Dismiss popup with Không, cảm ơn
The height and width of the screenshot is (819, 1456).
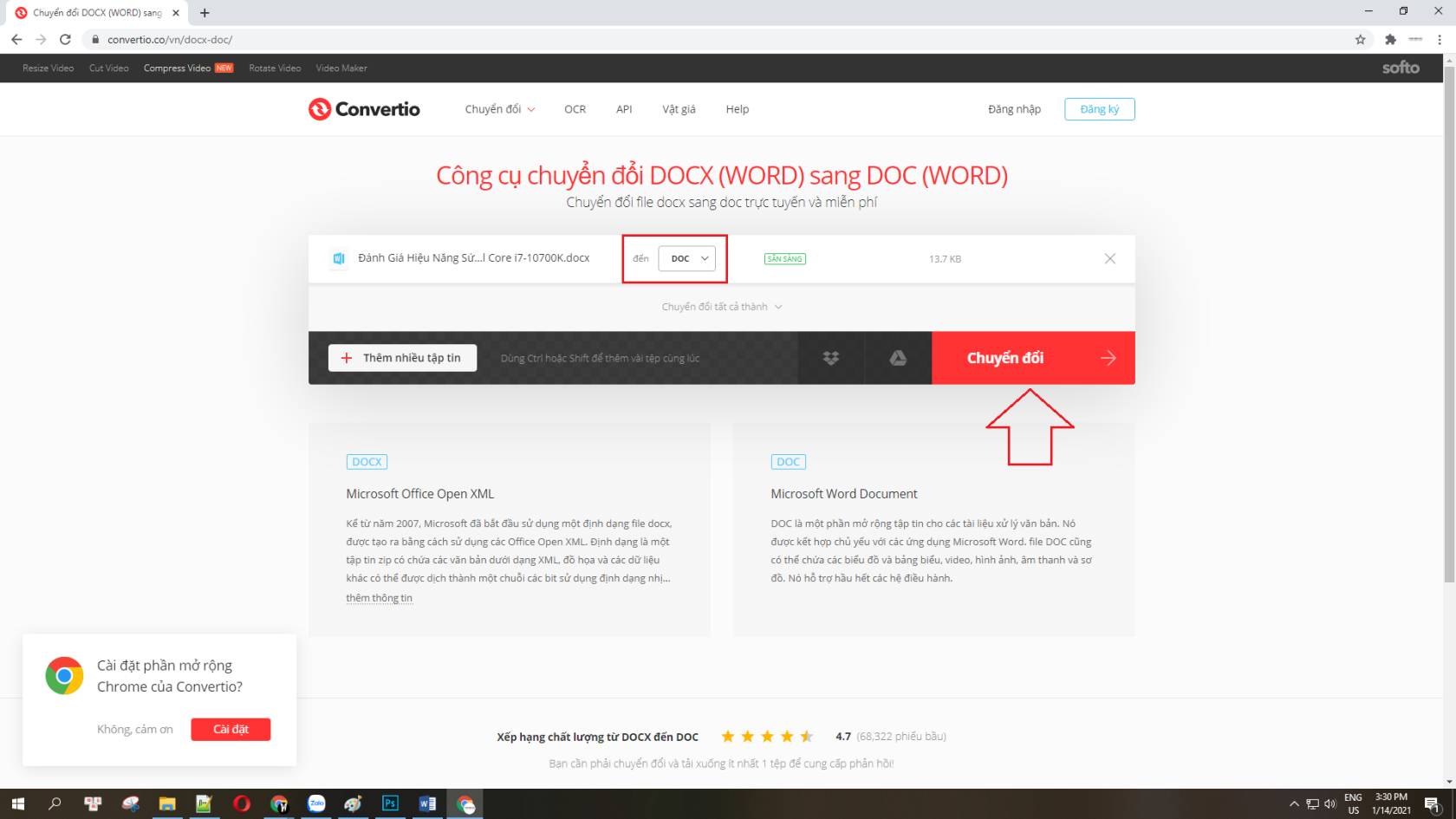click(x=135, y=730)
